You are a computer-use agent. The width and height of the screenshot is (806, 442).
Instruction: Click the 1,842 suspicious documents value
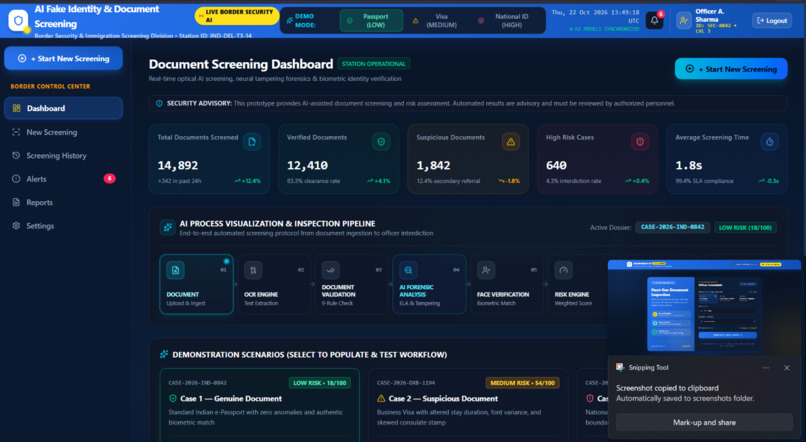tap(433, 165)
